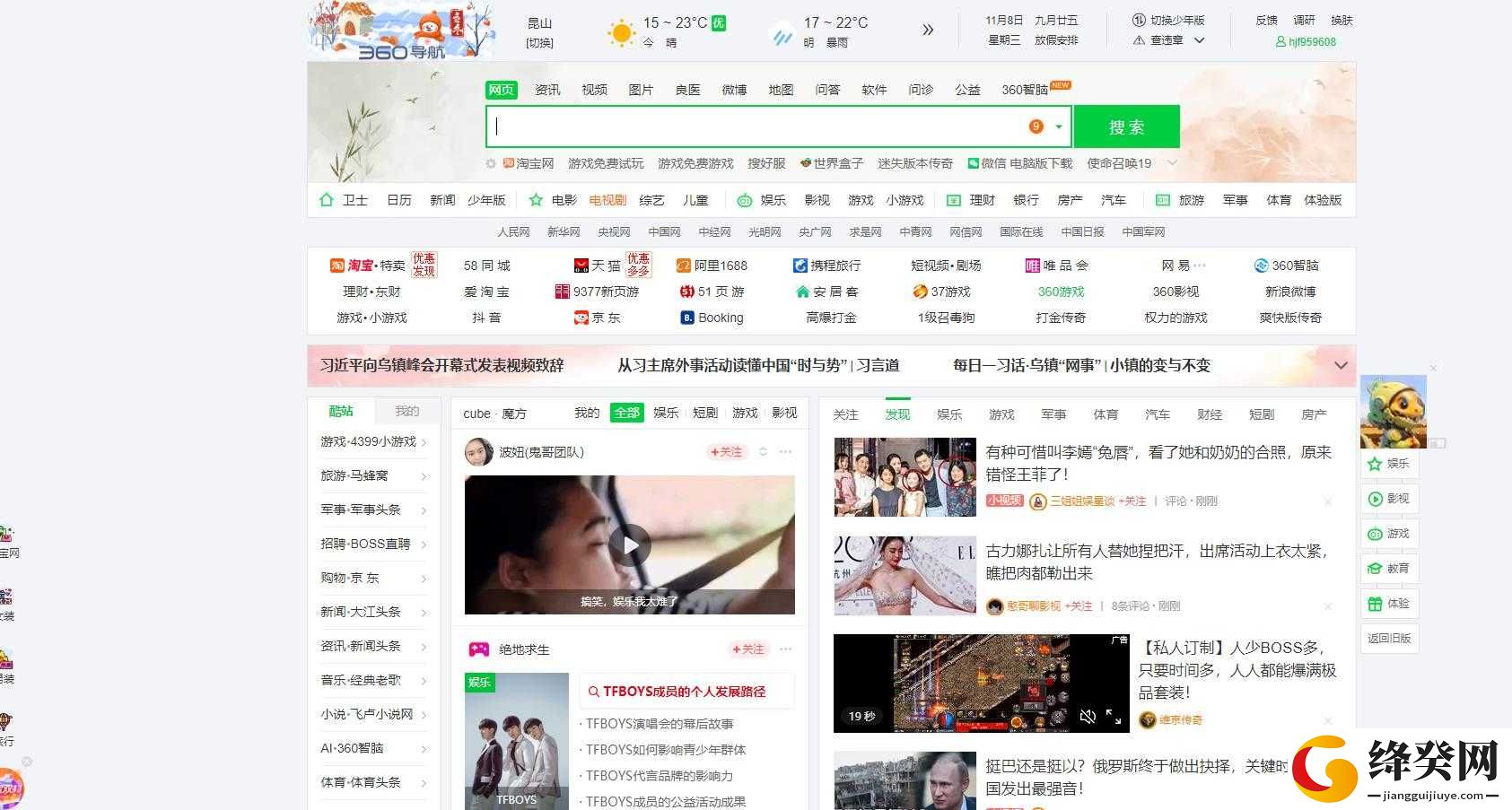Expand the hot search links chevron
Image resolution: width=1512 pixels, height=810 pixels.
(1171, 163)
